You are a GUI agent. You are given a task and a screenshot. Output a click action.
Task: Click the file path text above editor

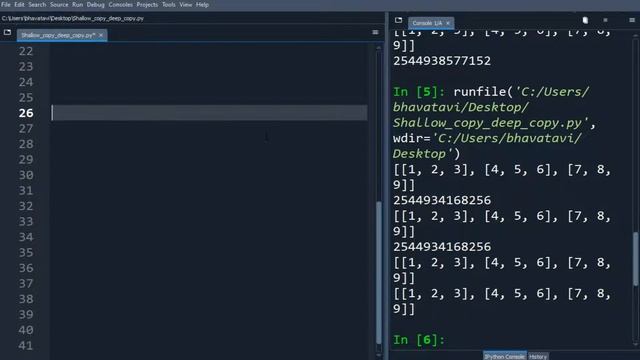(x=73, y=18)
